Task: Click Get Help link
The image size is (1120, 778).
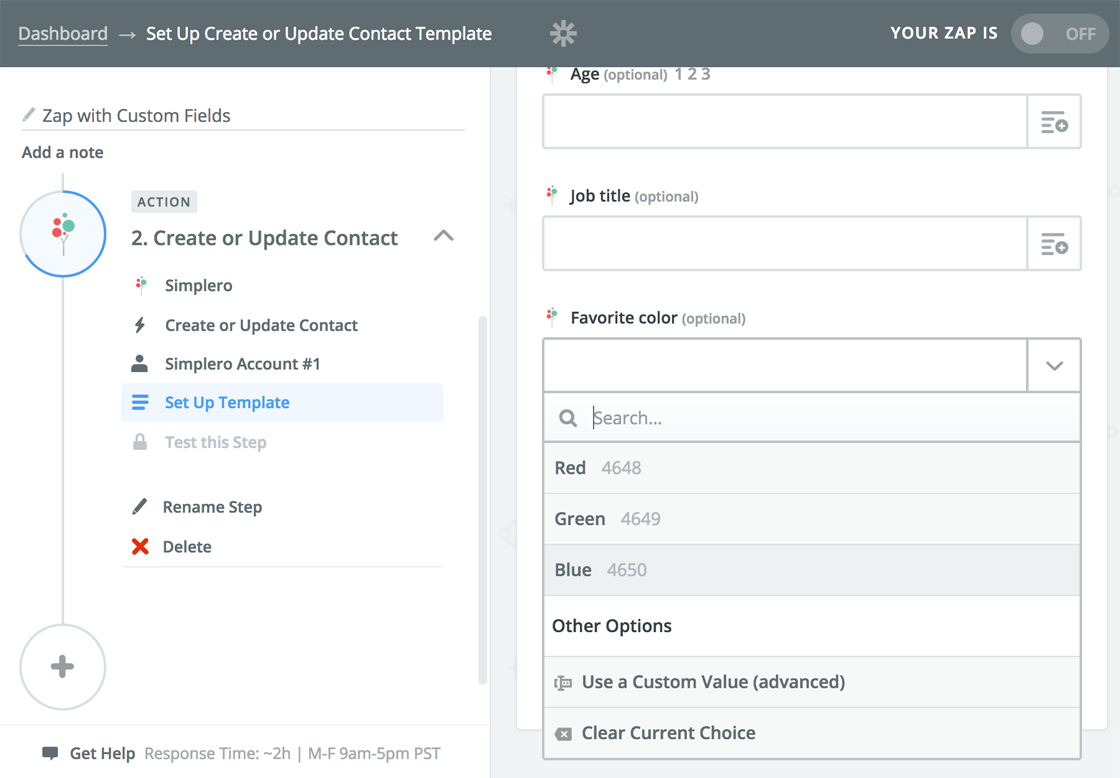Action: coord(102,753)
